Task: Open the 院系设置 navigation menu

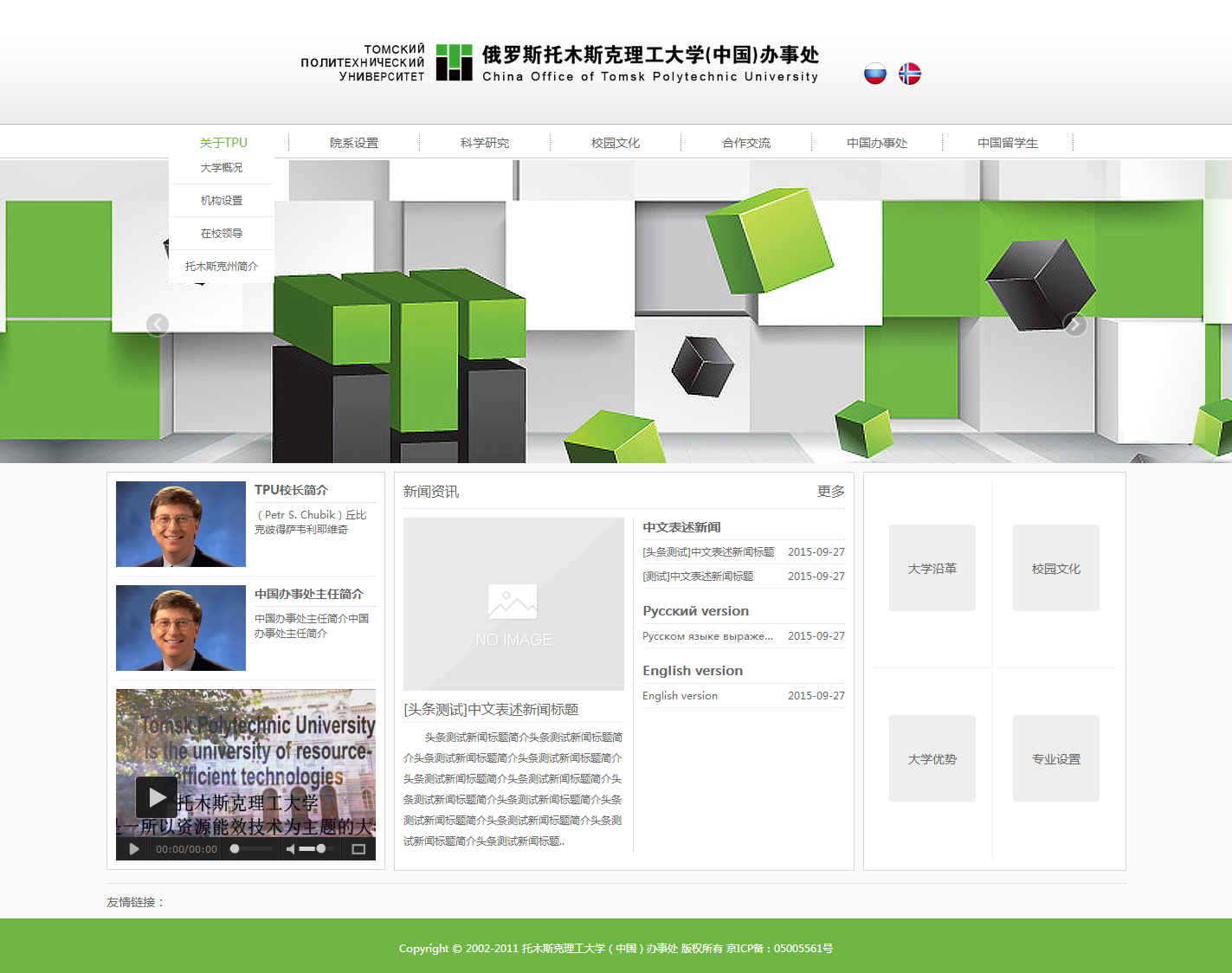Action: click(x=354, y=143)
